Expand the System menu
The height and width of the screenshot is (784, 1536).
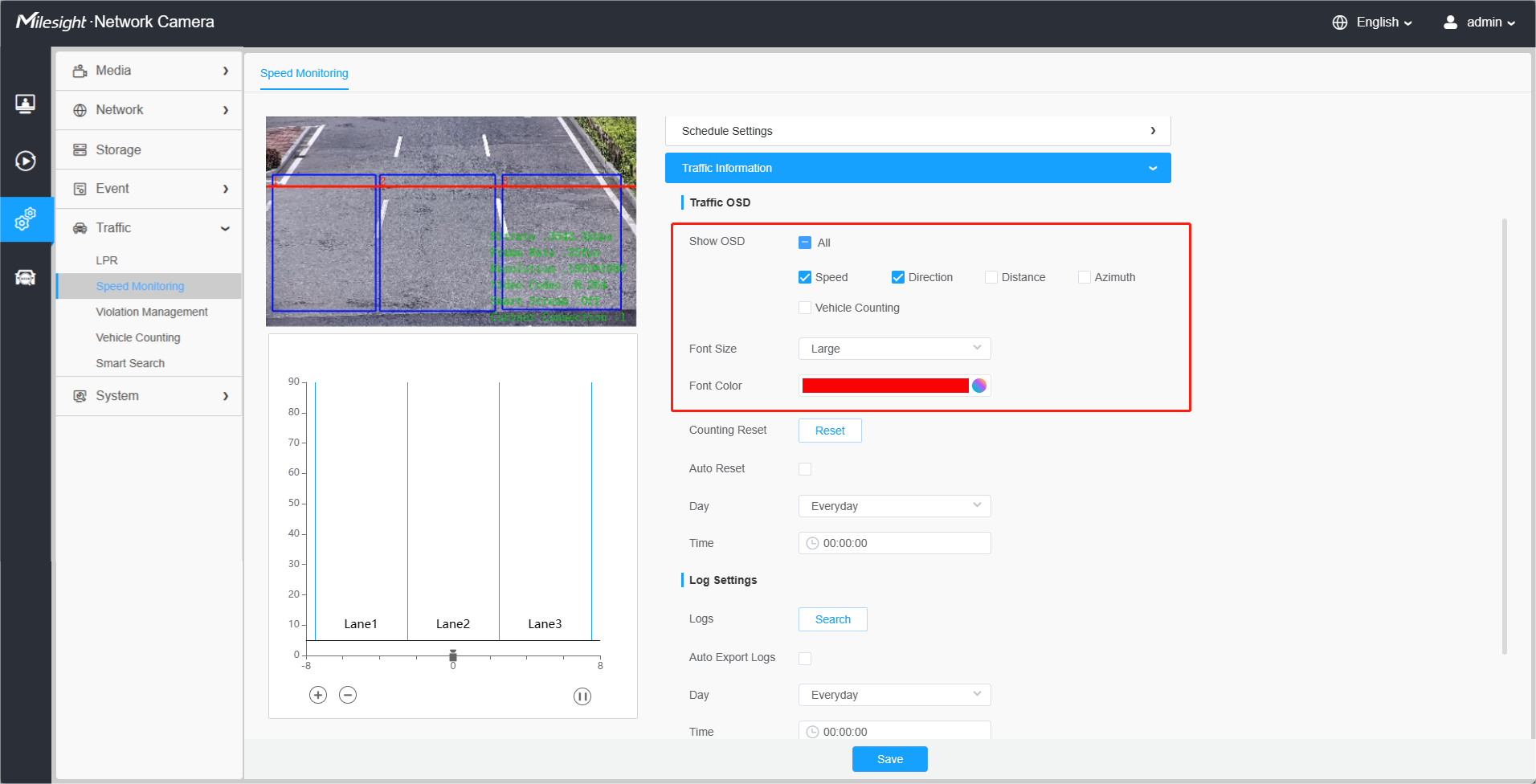coord(149,396)
